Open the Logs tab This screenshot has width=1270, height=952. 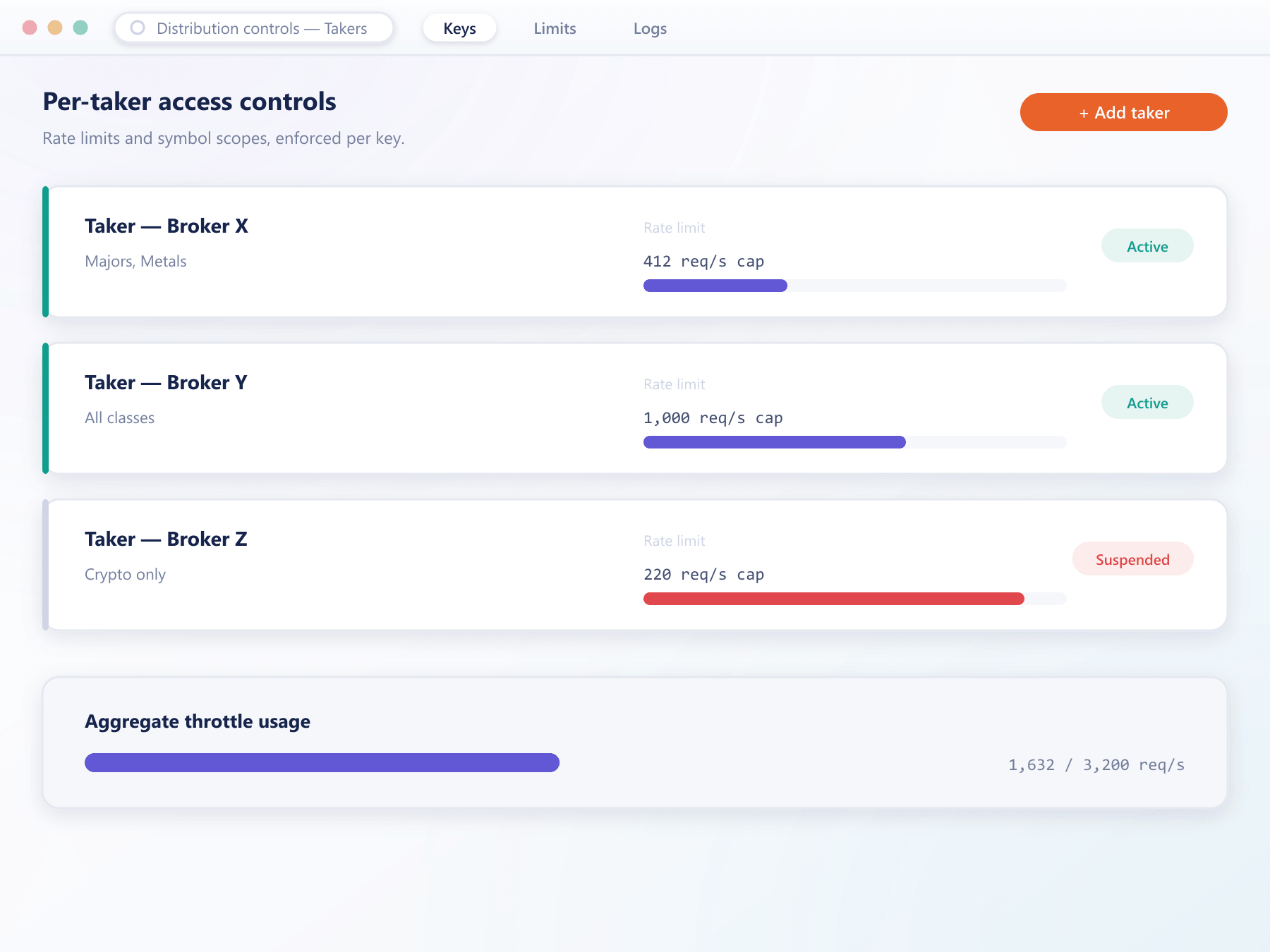[x=650, y=28]
